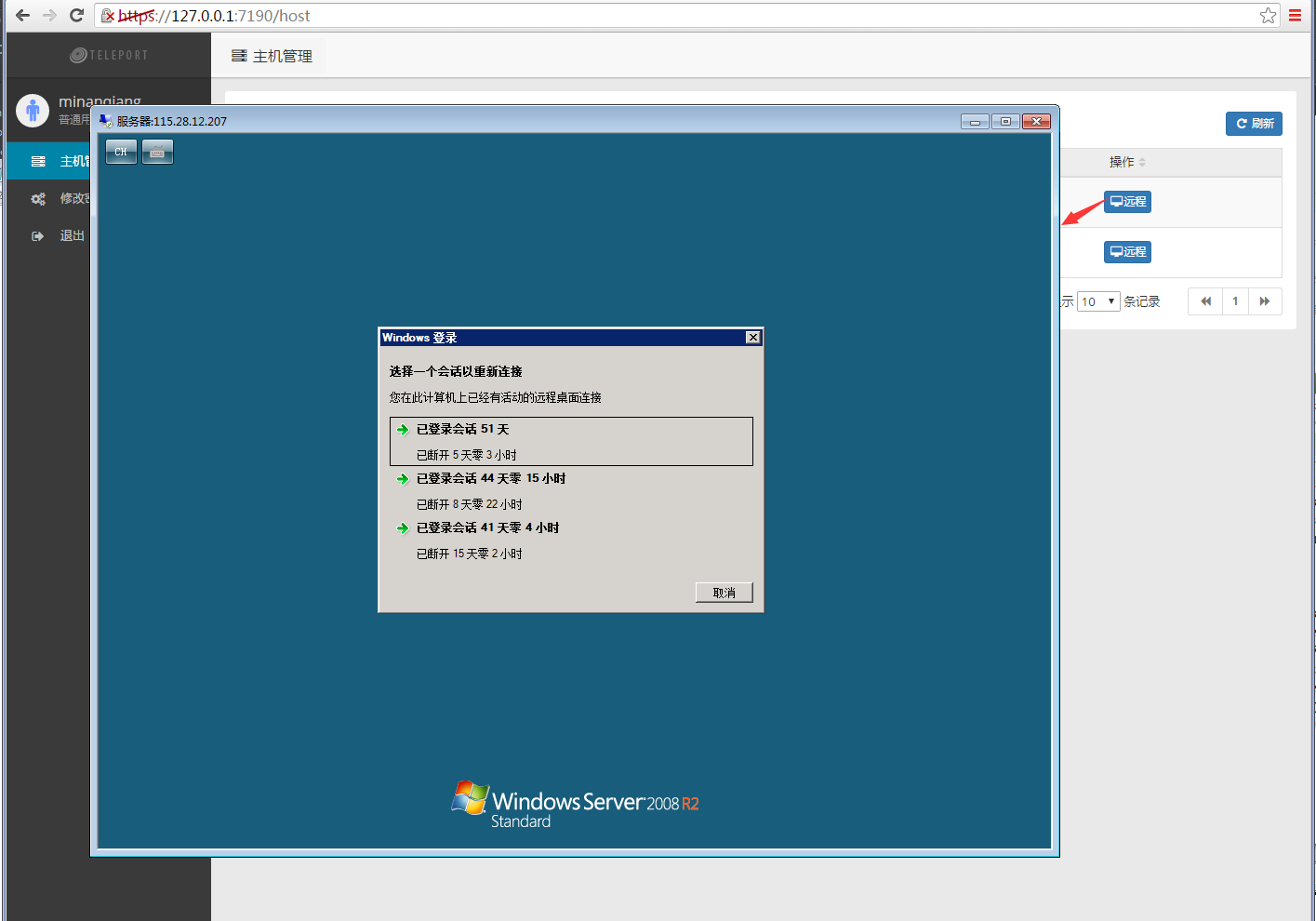
Task: Reload the page with browser refresh icon
Action: click(77, 16)
